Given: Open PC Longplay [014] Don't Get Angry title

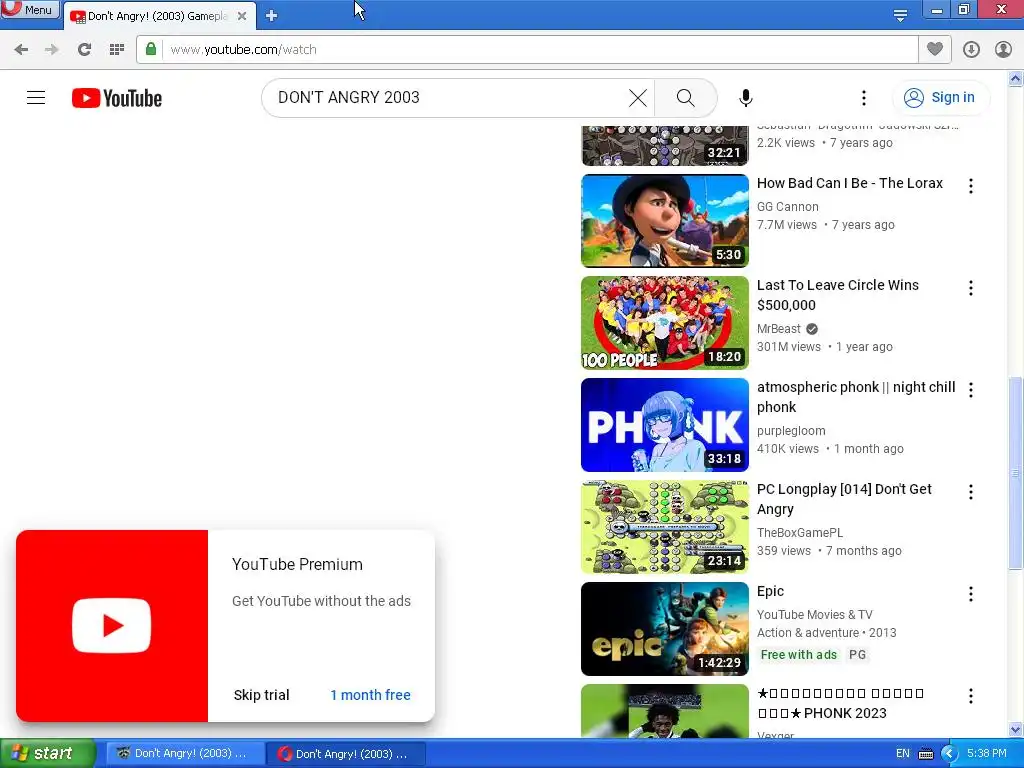Looking at the screenshot, I should 844,499.
